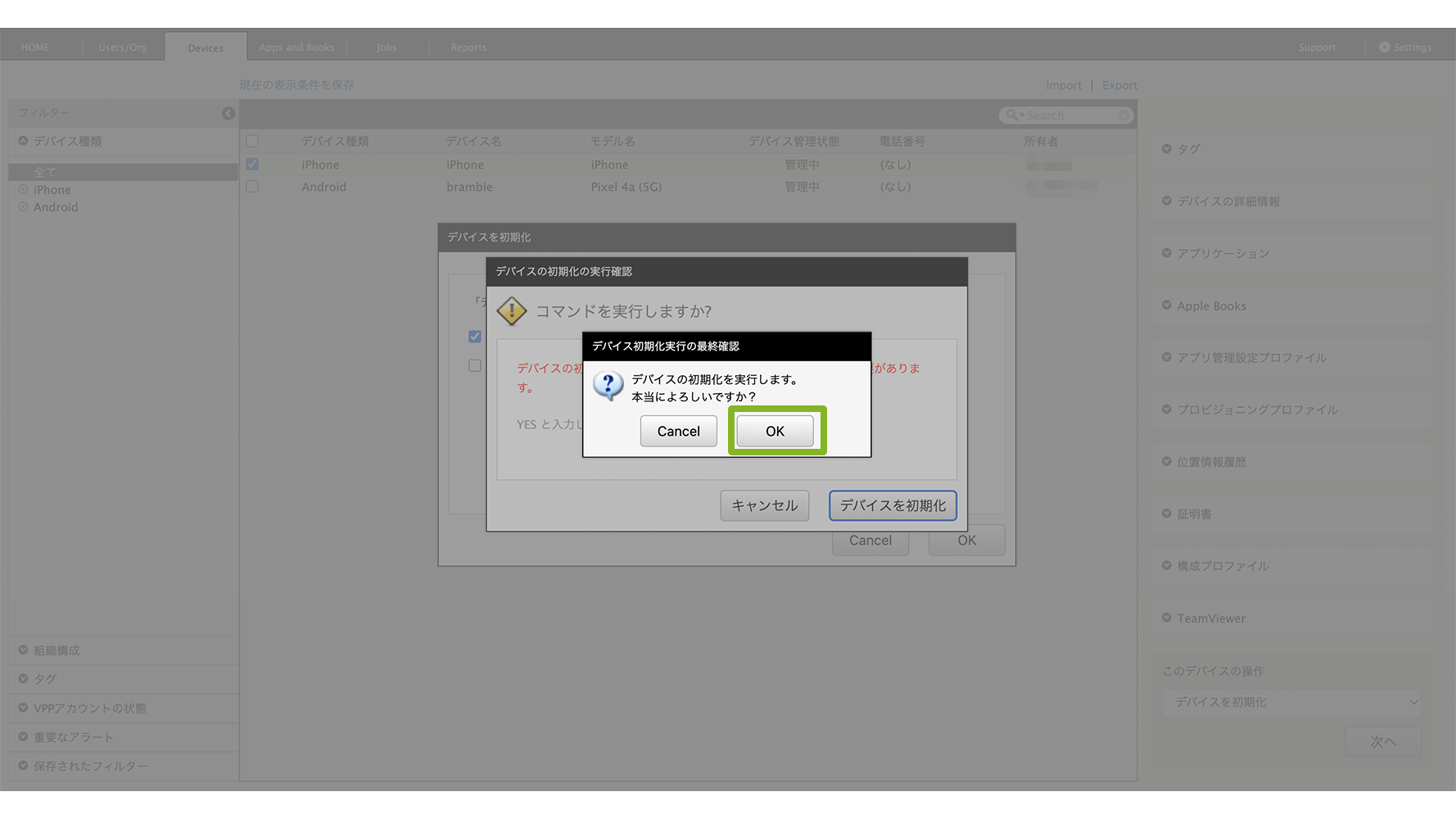This screenshot has height=819, width=1456.
Task: Collapse the filter panel with the arrow icon
Action: click(x=228, y=114)
